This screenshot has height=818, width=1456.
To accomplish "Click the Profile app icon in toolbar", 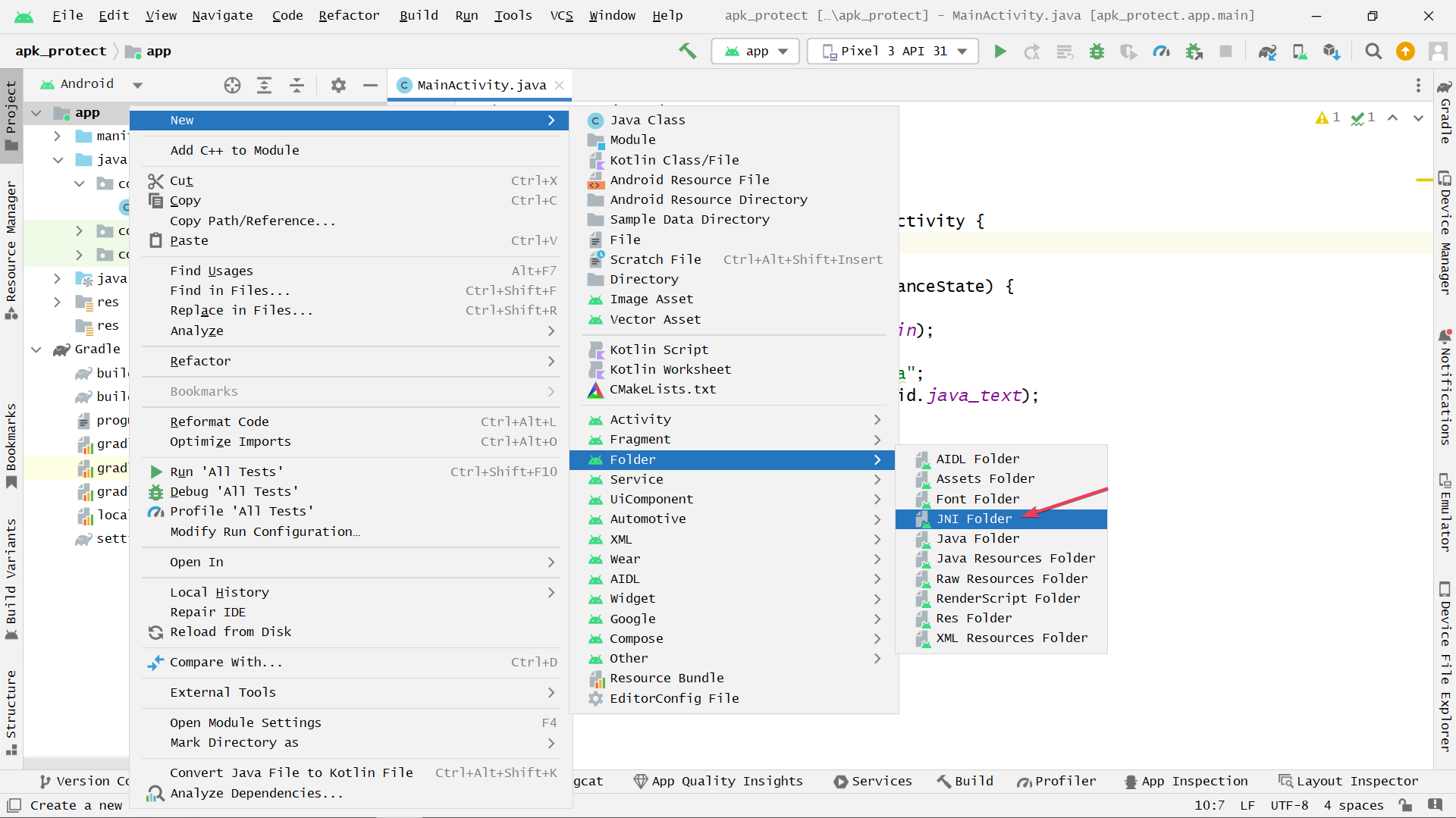I will pos(1161,52).
